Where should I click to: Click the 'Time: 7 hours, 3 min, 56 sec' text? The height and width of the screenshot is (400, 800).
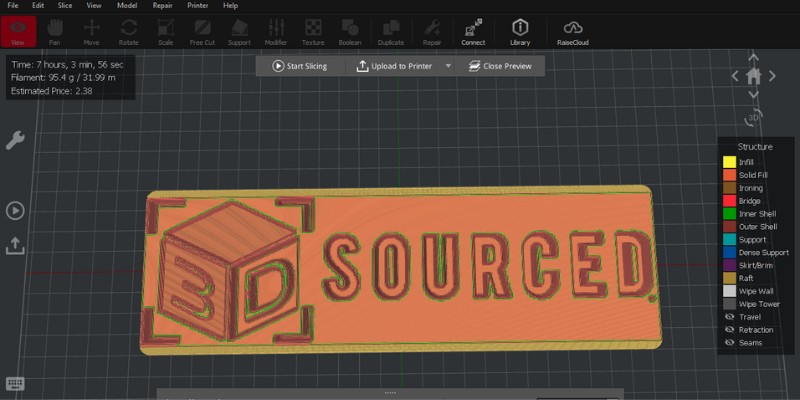click(67, 65)
